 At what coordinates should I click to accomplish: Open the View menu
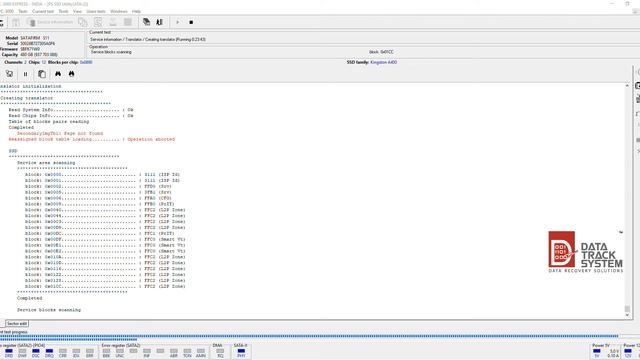(x=77, y=11)
